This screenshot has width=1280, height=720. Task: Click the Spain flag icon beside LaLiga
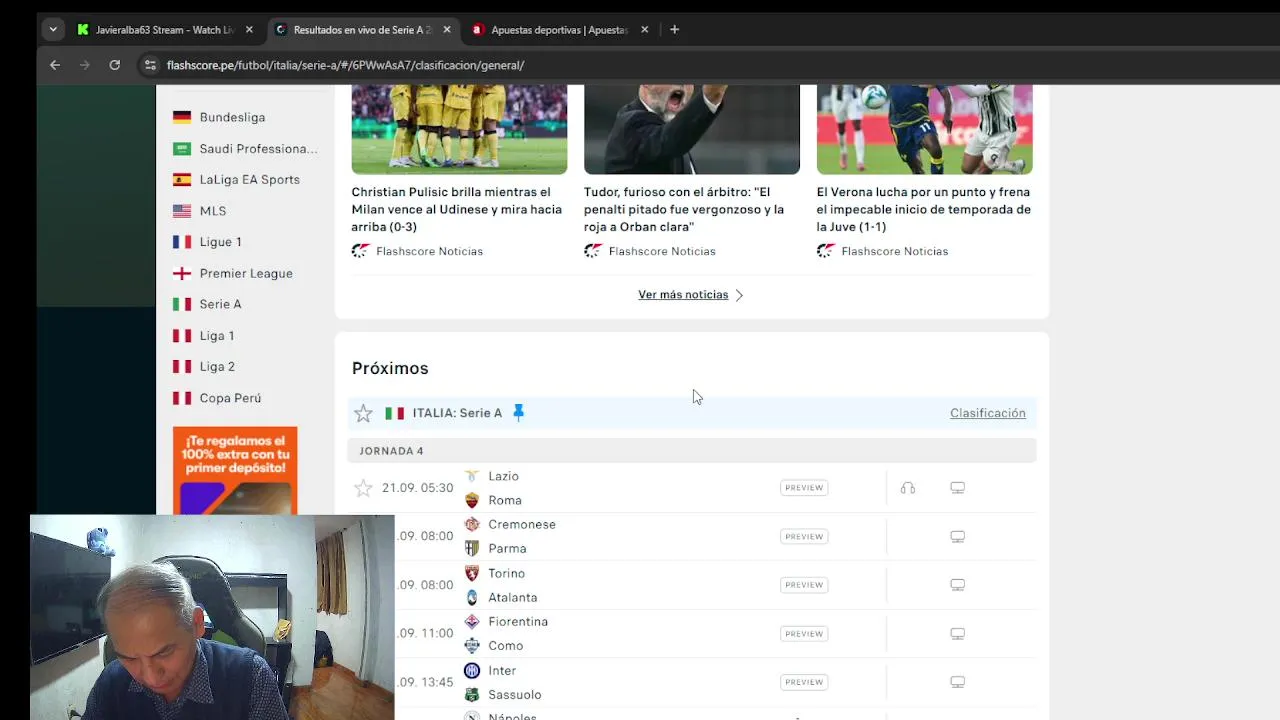tap(182, 180)
